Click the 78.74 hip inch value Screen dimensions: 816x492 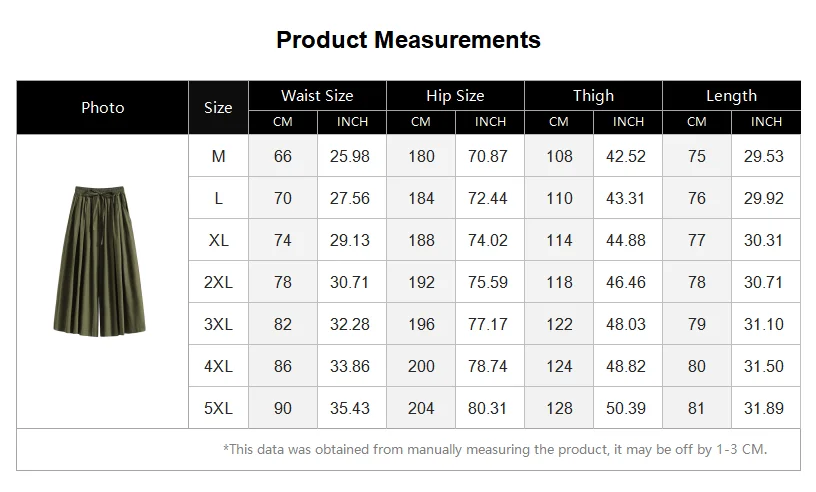click(x=488, y=366)
